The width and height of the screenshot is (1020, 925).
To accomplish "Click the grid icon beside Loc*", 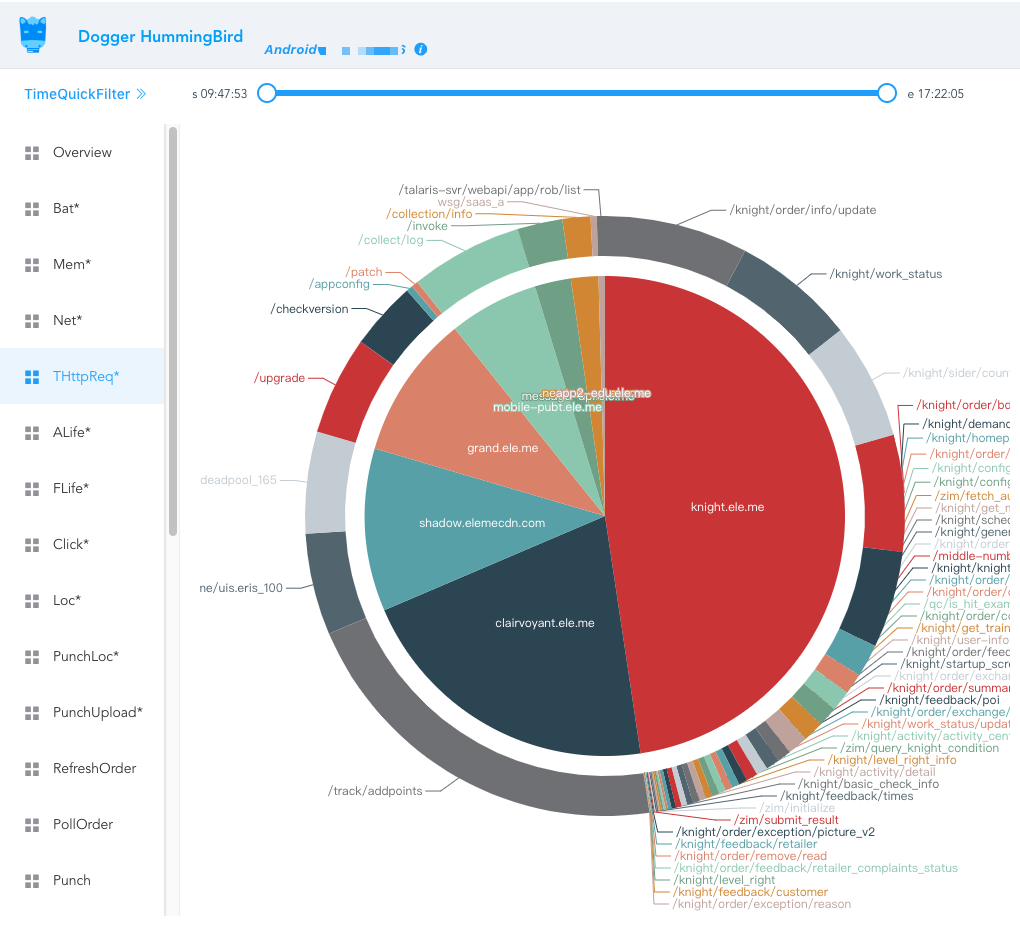I will pyautogui.click(x=32, y=600).
